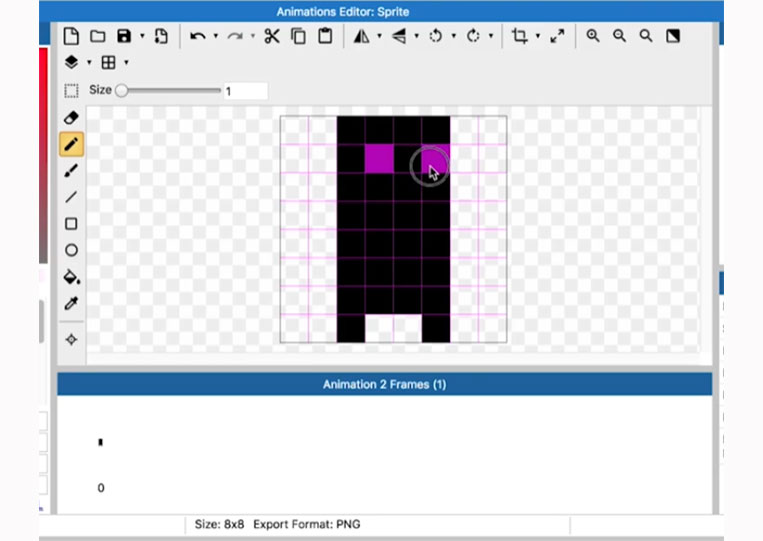
Task: Open the layers dropdown arrow
Action: 89,62
